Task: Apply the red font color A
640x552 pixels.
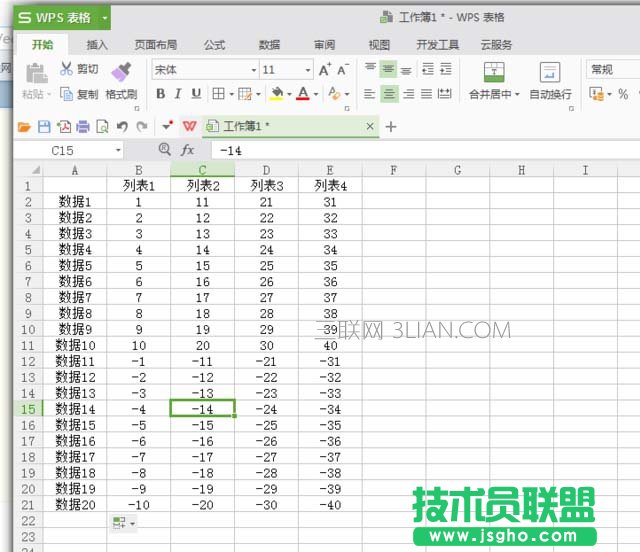Action: click(303, 94)
